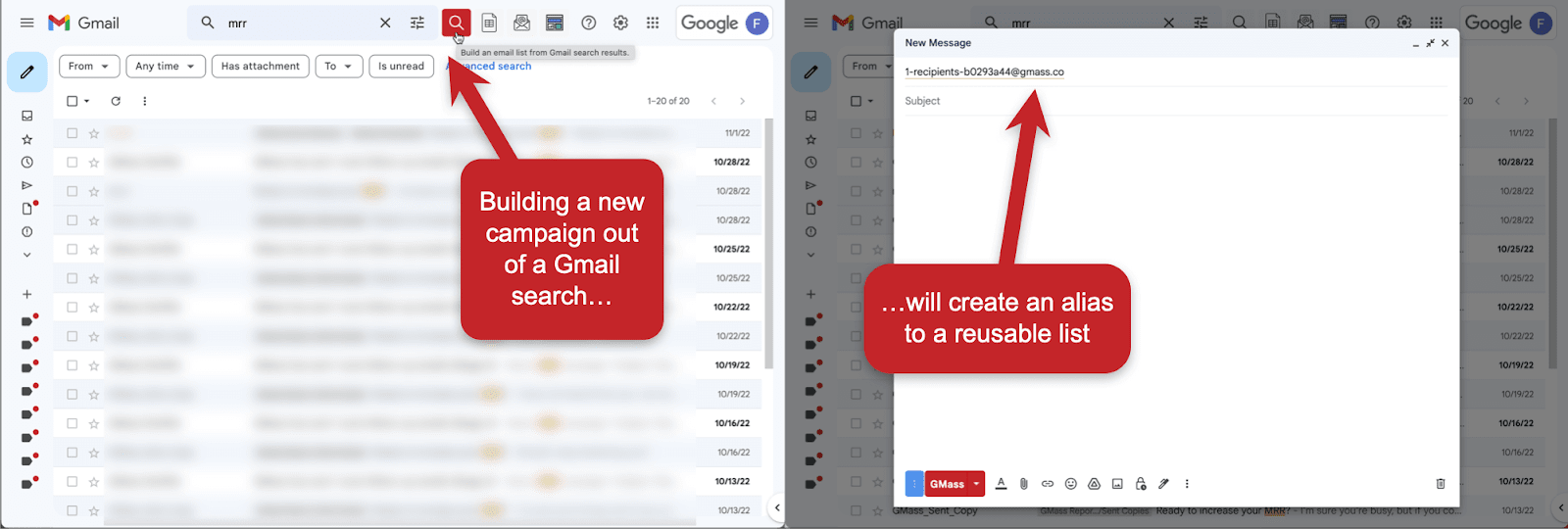Click Compose pencil button in left window
The image size is (1568, 529).
27,72
